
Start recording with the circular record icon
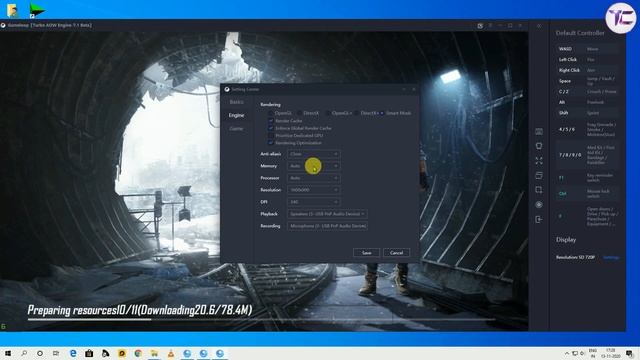(x=539, y=204)
